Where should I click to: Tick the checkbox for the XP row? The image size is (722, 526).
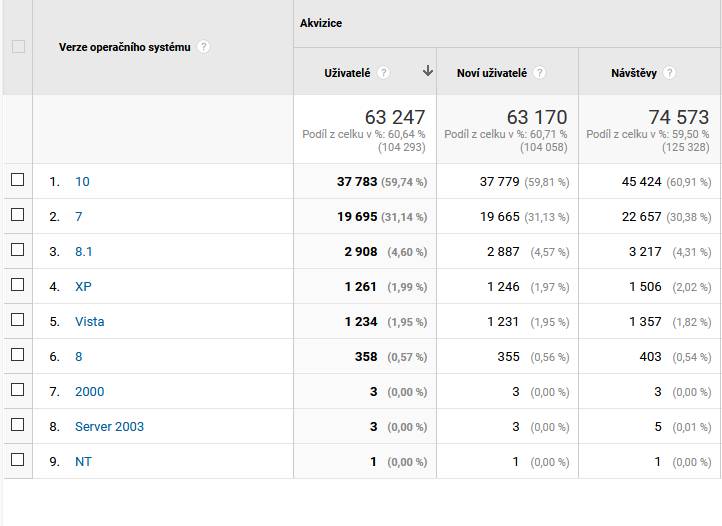17,285
